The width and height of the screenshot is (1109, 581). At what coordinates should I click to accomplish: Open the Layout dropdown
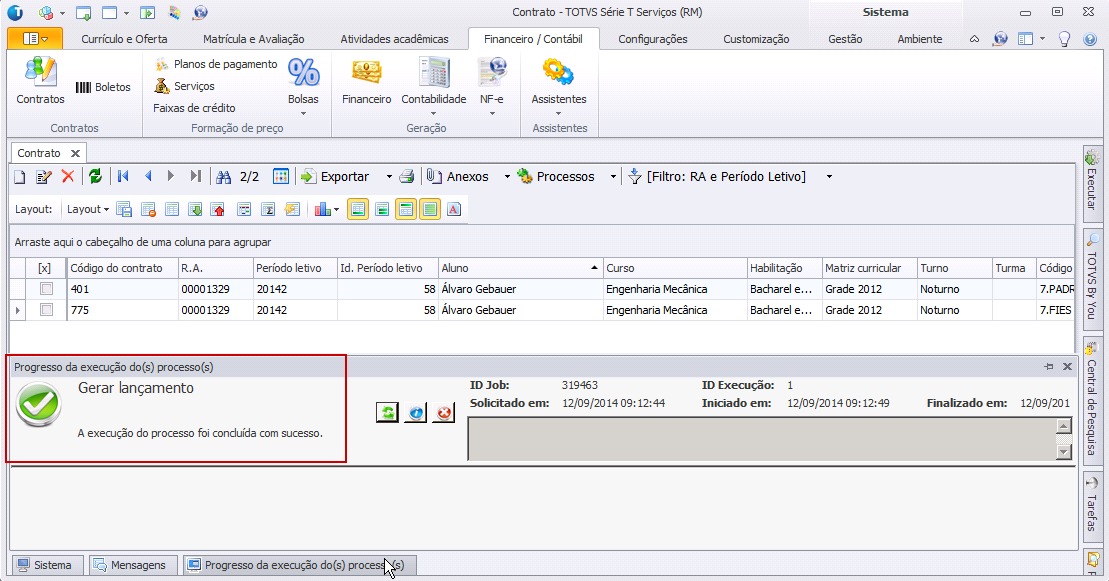[87, 209]
